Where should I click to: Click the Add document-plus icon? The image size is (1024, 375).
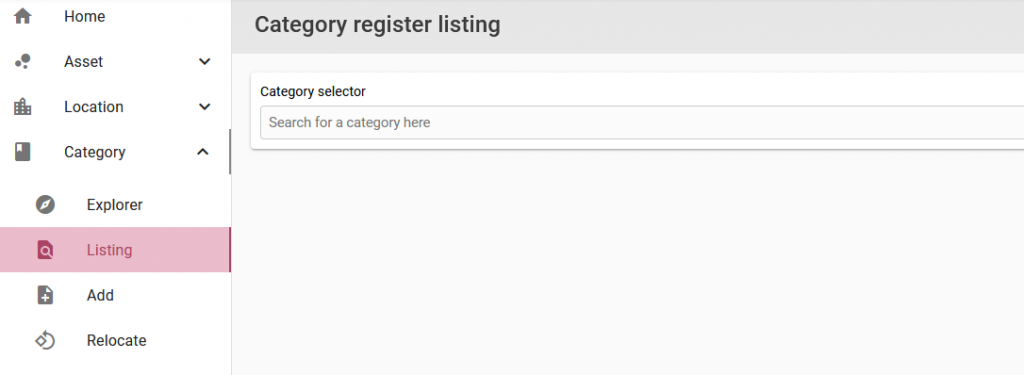(45, 295)
